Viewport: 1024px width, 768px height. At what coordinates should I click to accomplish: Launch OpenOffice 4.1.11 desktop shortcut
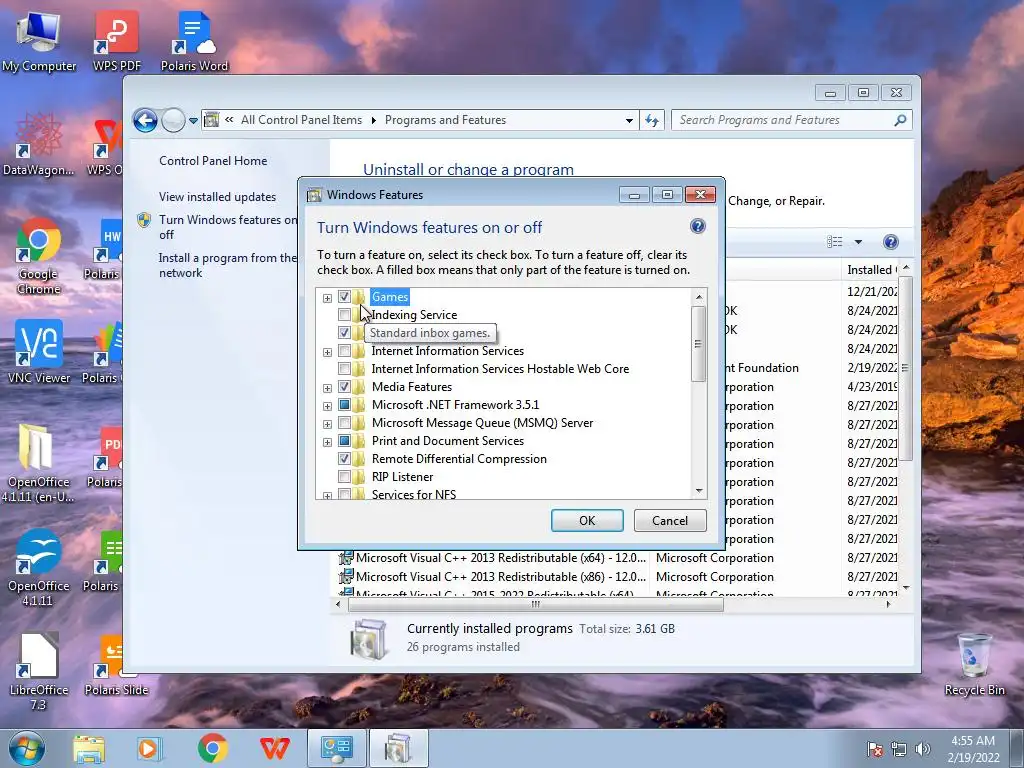coord(39,568)
